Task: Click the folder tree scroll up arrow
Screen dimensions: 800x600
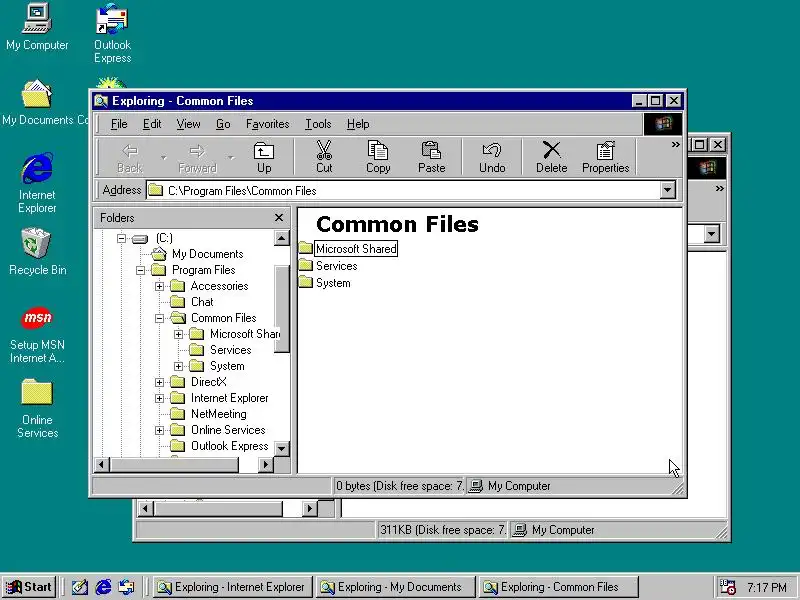Action: 282,238
